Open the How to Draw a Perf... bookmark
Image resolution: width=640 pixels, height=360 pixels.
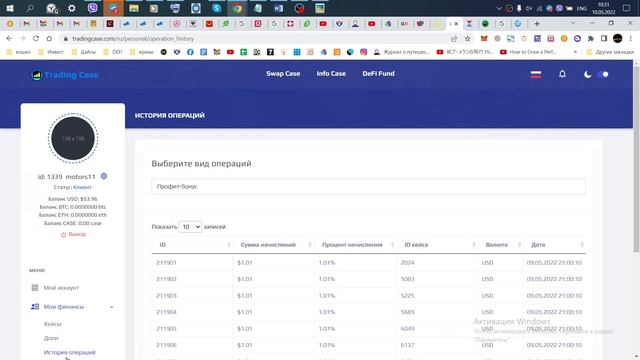pyautogui.click(x=529, y=52)
